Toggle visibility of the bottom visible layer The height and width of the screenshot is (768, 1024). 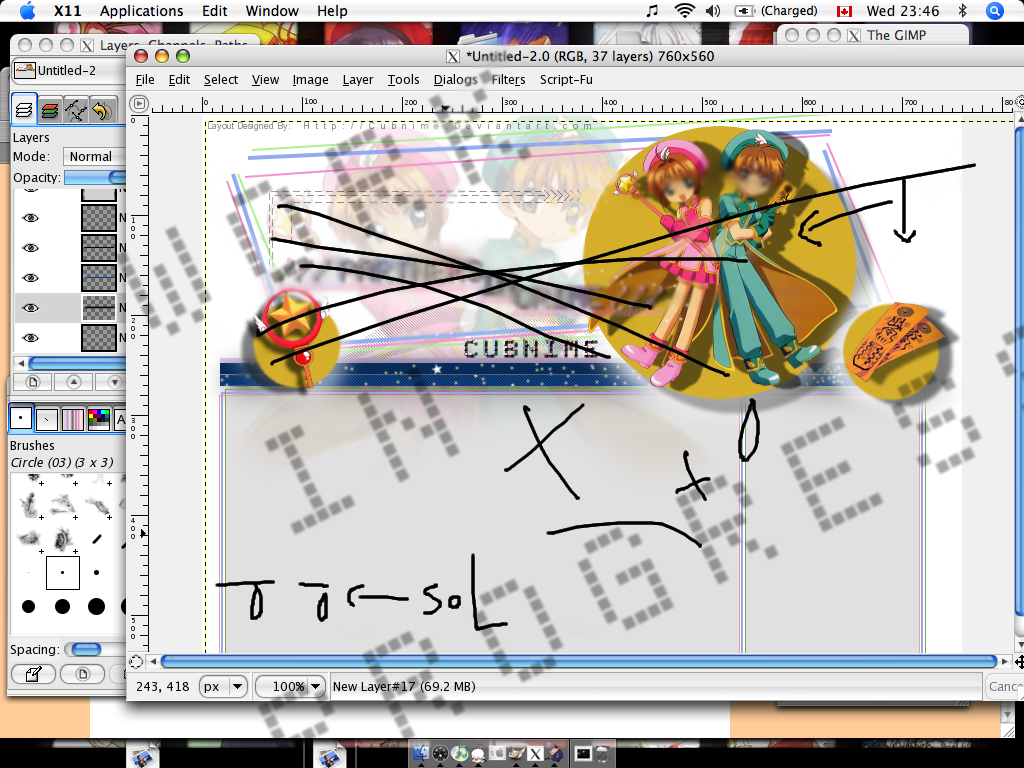coord(30,338)
